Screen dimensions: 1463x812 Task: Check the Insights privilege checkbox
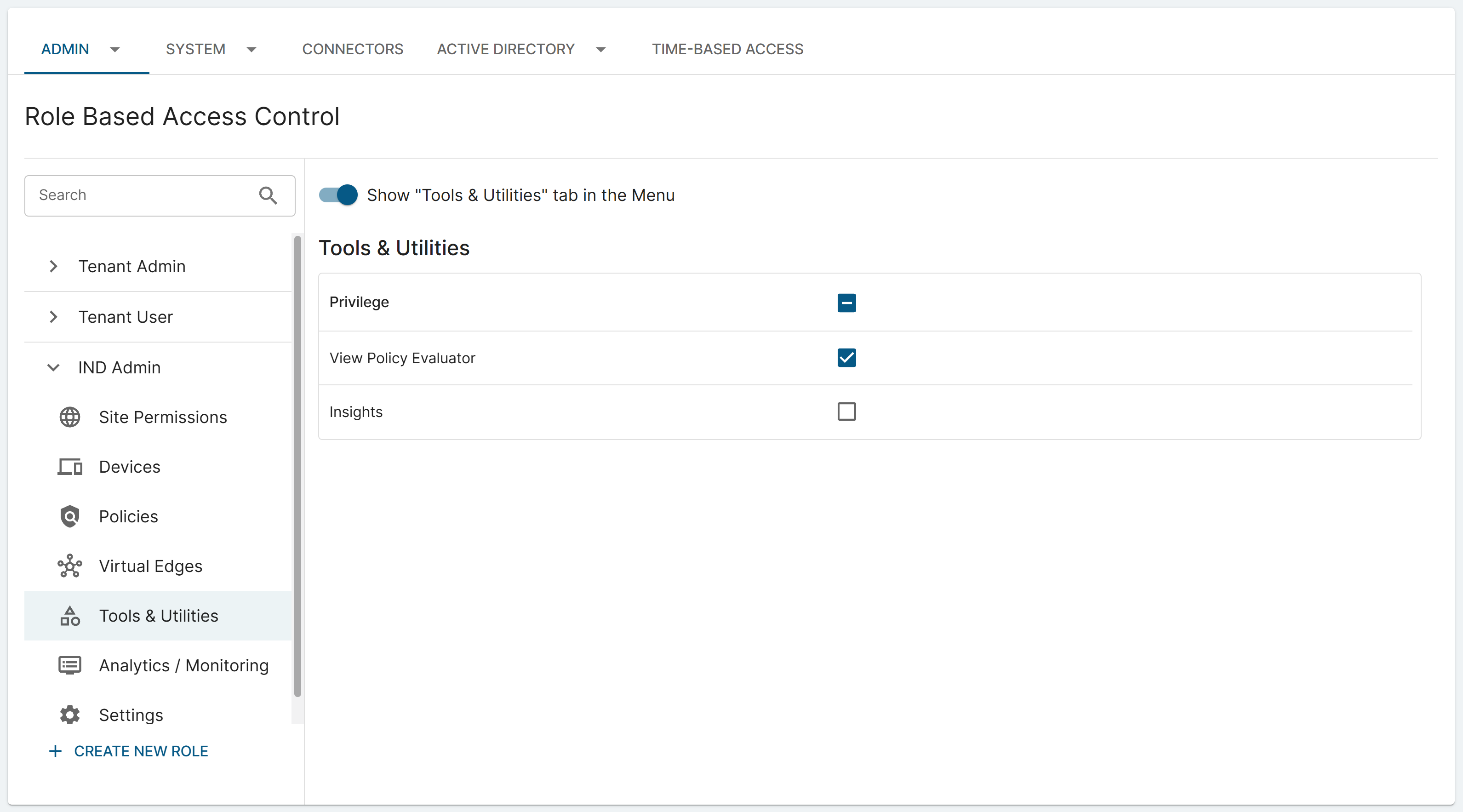846,412
